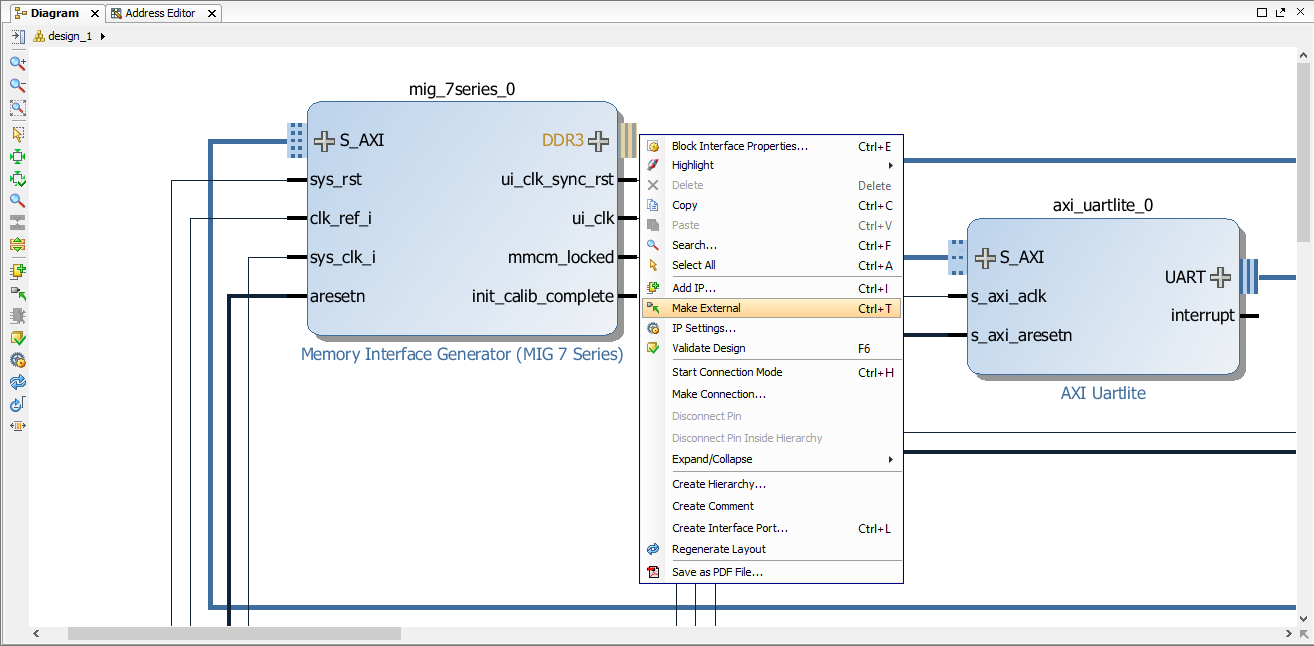Click the gear IP Settings toolbar icon

coord(17,360)
